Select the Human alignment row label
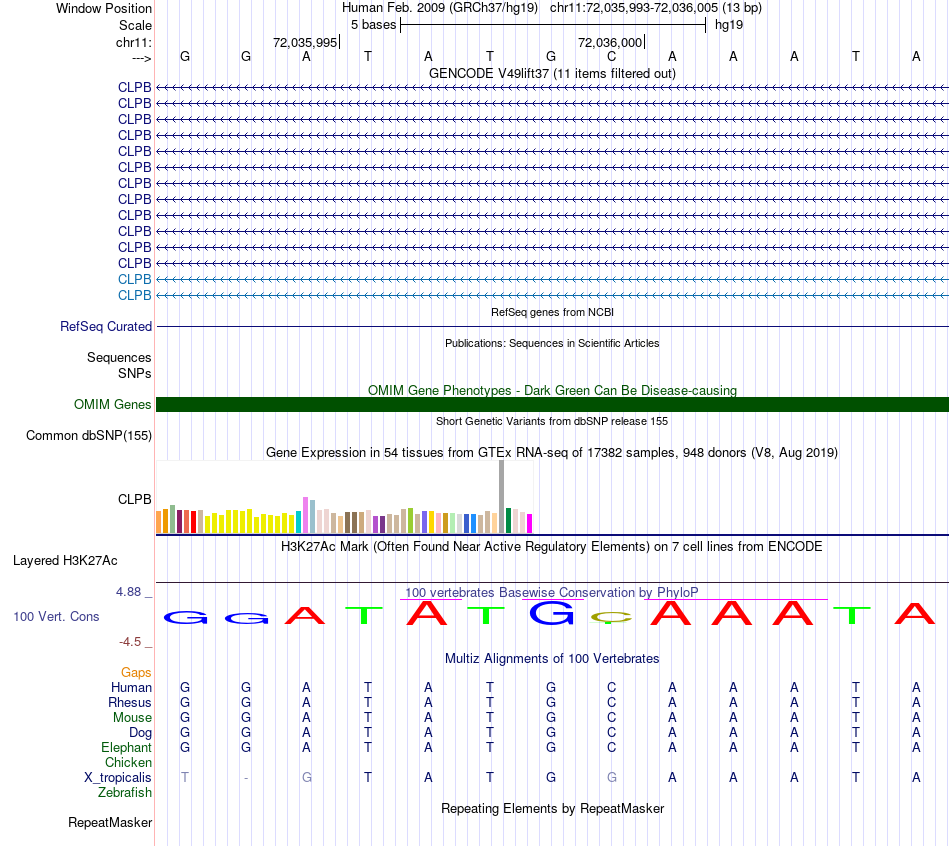Screen dimensions: 950x846 (131, 687)
